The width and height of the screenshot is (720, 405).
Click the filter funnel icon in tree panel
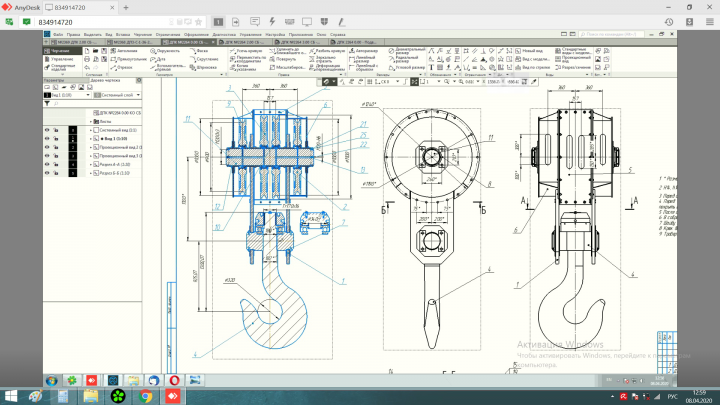[x=47, y=104]
